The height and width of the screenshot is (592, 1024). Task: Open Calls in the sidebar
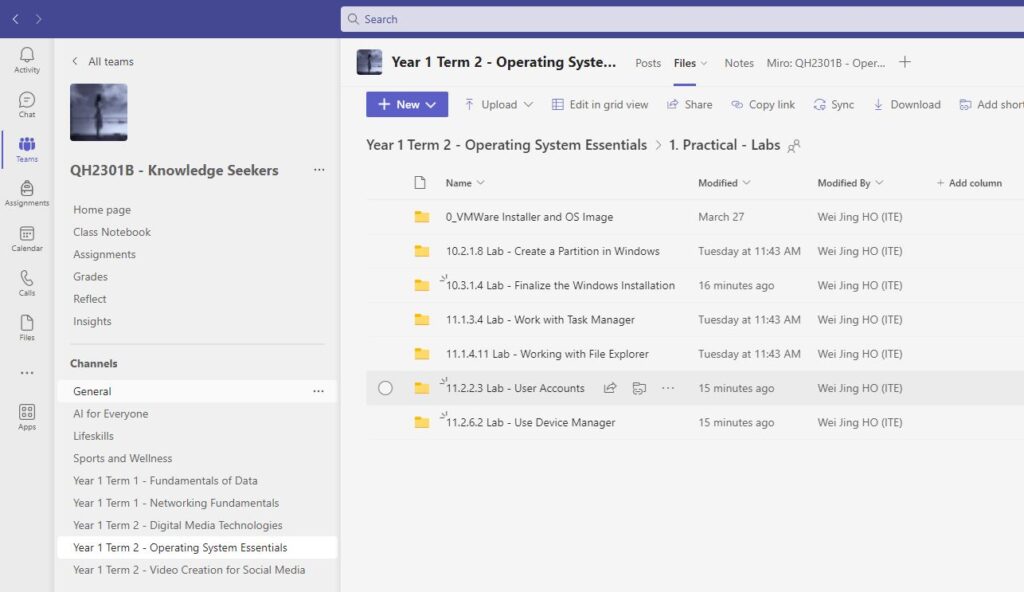coord(27,283)
